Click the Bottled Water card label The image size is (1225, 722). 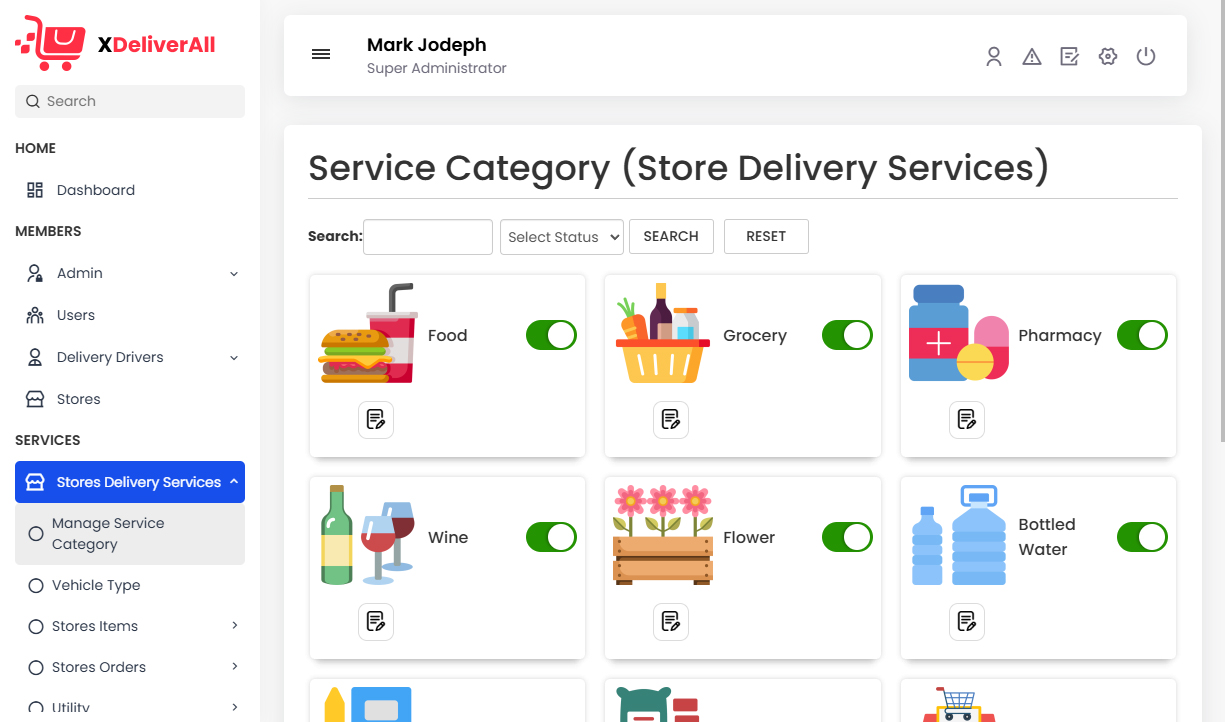1047,537
